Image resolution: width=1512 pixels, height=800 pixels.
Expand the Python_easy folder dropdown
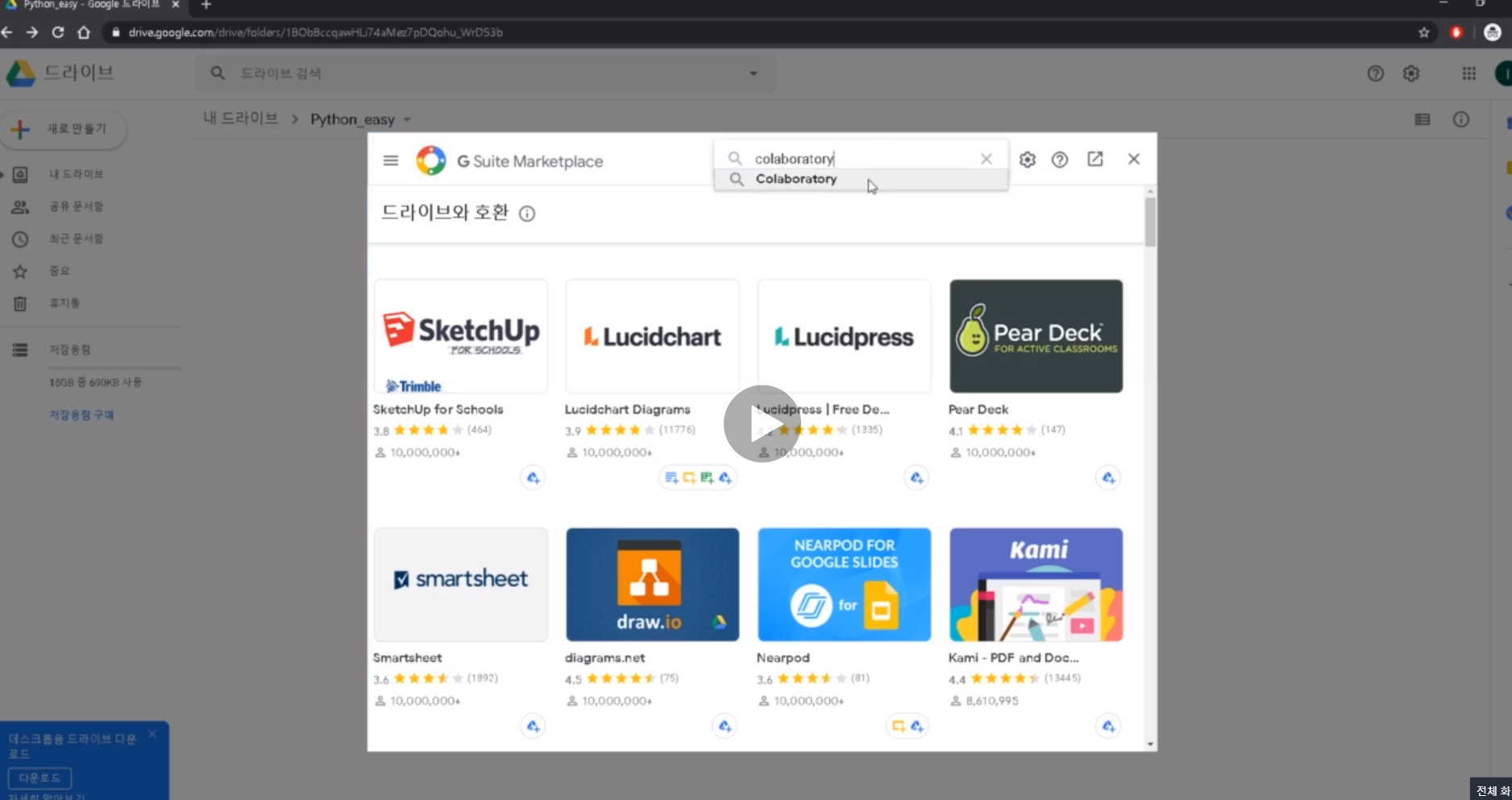407,119
